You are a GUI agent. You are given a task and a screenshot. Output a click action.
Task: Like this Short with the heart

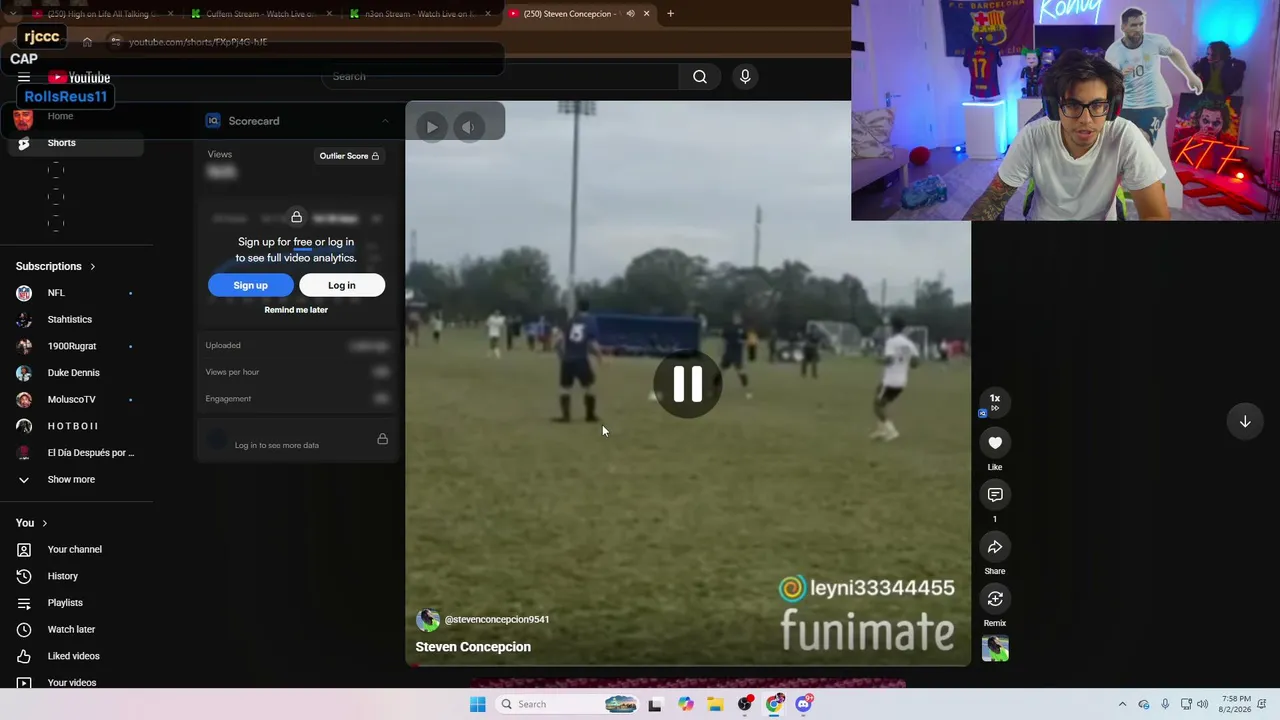click(995, 443)
